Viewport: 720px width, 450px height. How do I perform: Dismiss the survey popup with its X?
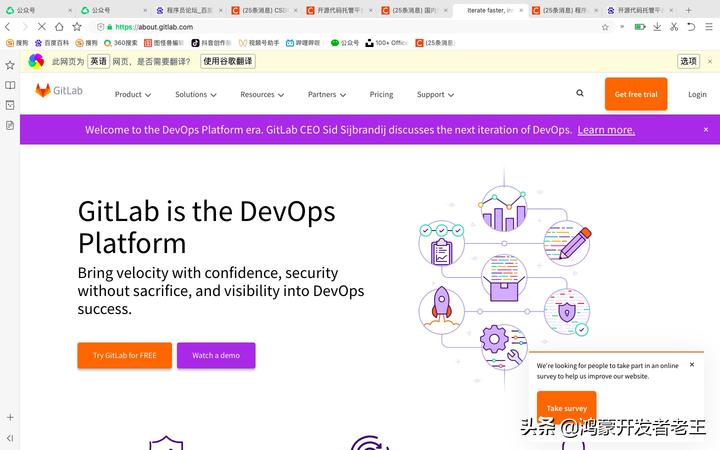(x=692, y=365)
